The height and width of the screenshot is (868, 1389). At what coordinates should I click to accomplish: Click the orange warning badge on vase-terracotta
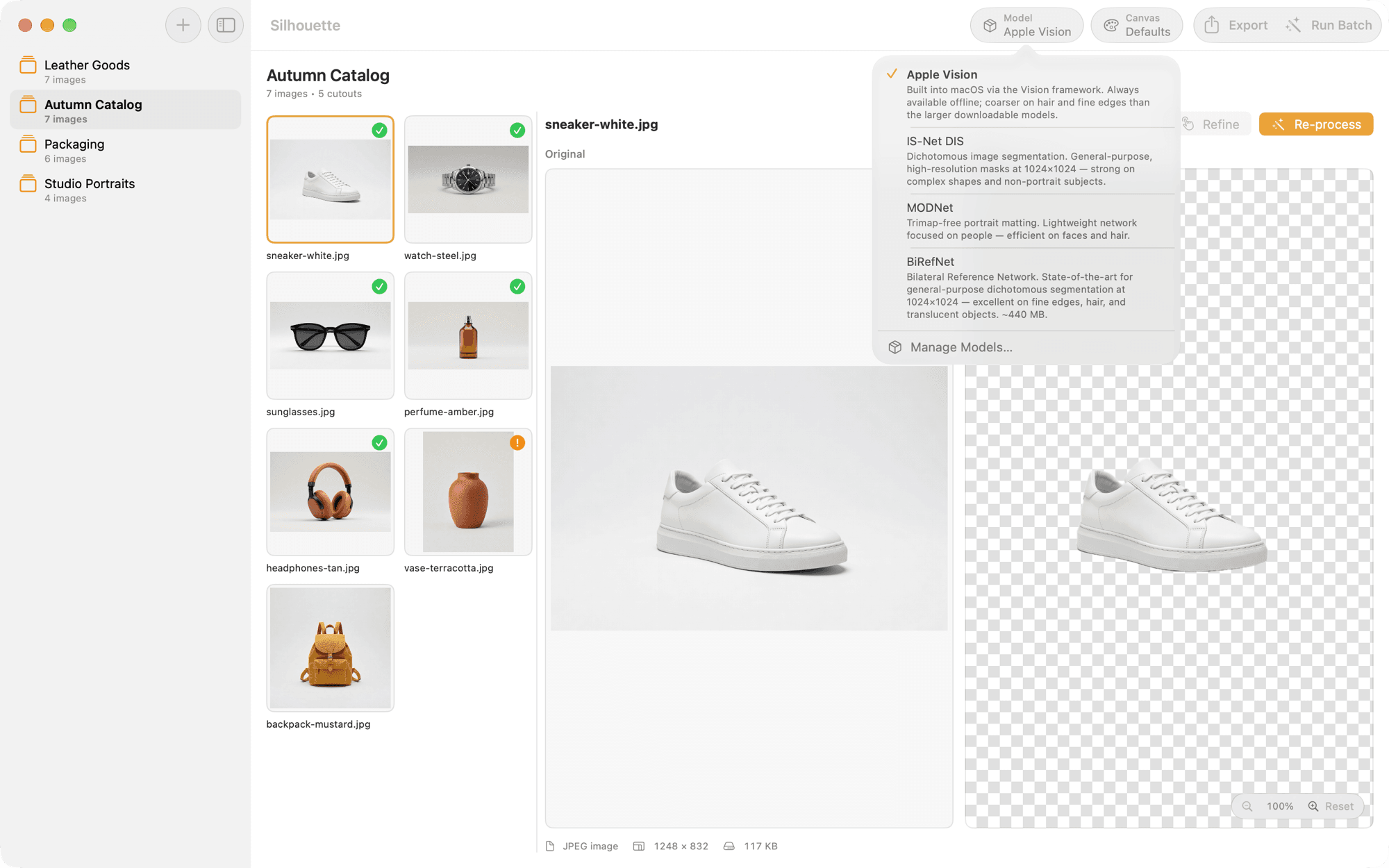coord(517,442)
